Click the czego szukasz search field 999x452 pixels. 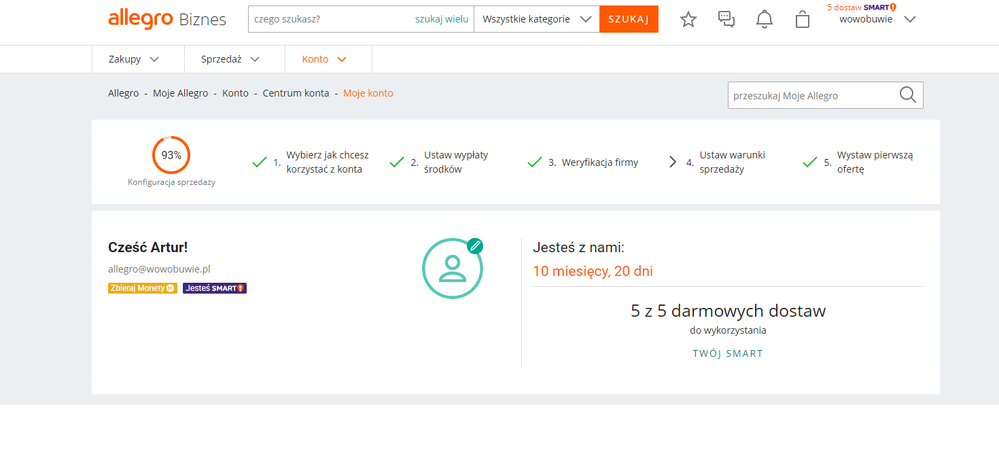pos(328,19)
